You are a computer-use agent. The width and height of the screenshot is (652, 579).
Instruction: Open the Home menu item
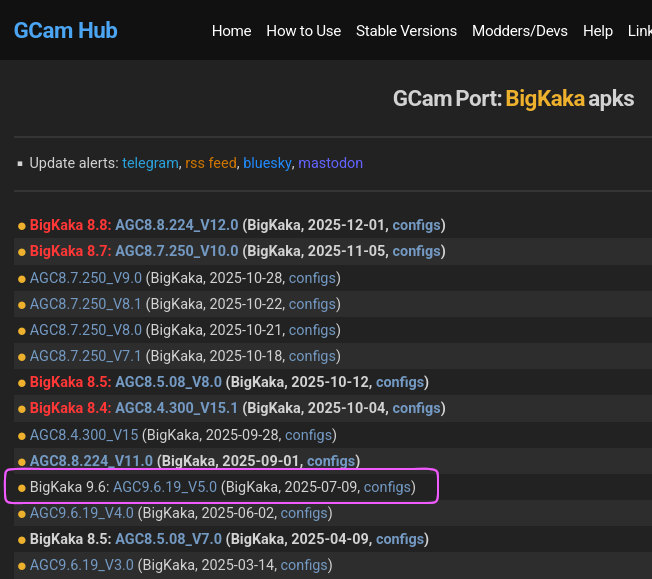[x=231, y=31]
